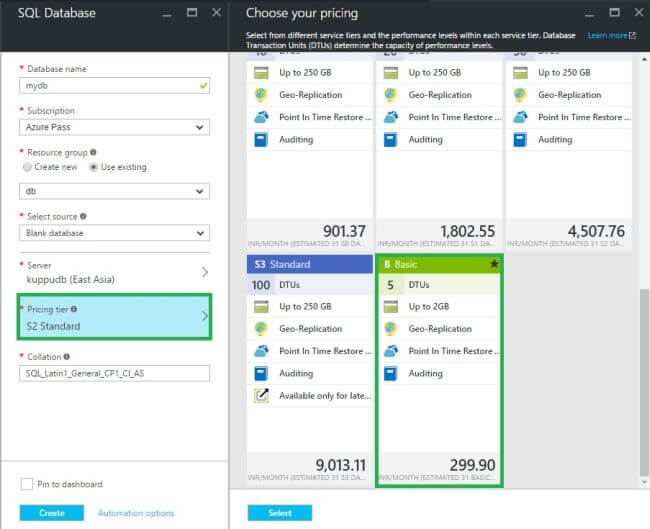Open the Automation options link
The image size is (650, 529).
pos(136,513)
